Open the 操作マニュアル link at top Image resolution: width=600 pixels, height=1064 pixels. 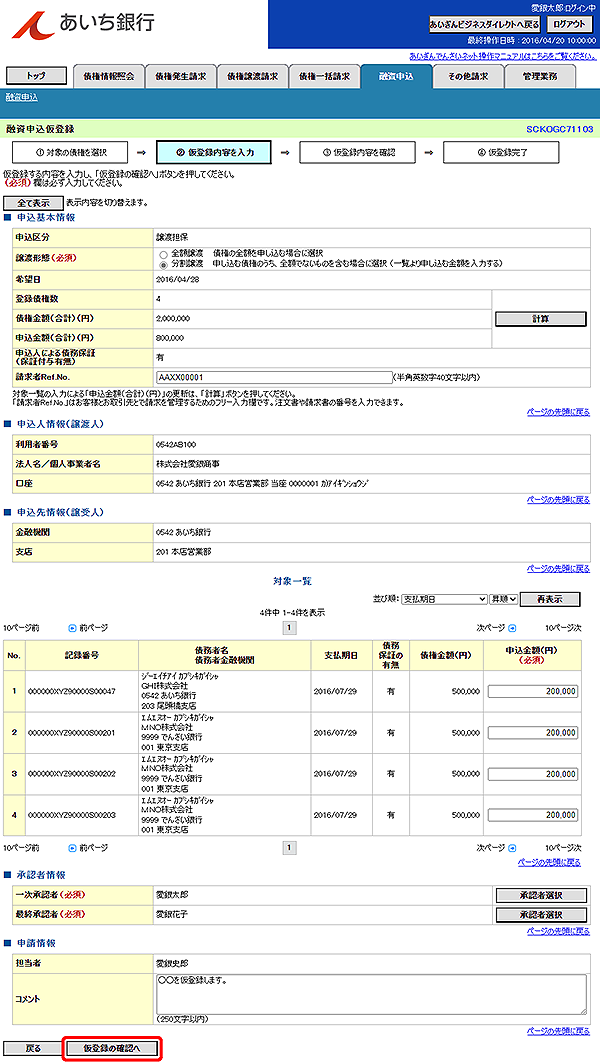point(503,56)
